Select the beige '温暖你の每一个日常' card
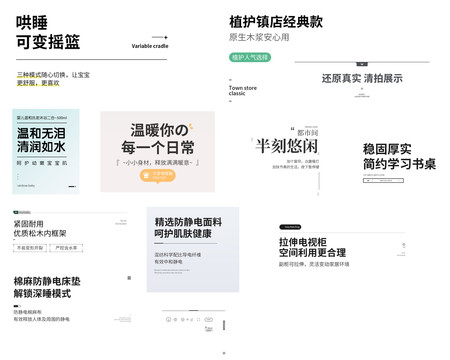450x360 pixels. point(157,152)
